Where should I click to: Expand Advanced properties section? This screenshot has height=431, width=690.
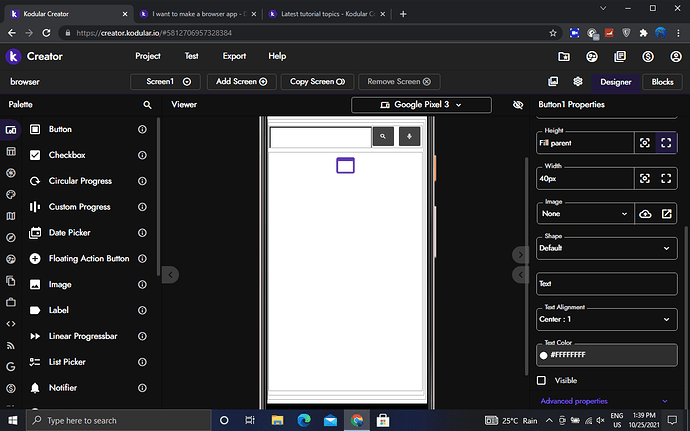[x=604, y=401]
